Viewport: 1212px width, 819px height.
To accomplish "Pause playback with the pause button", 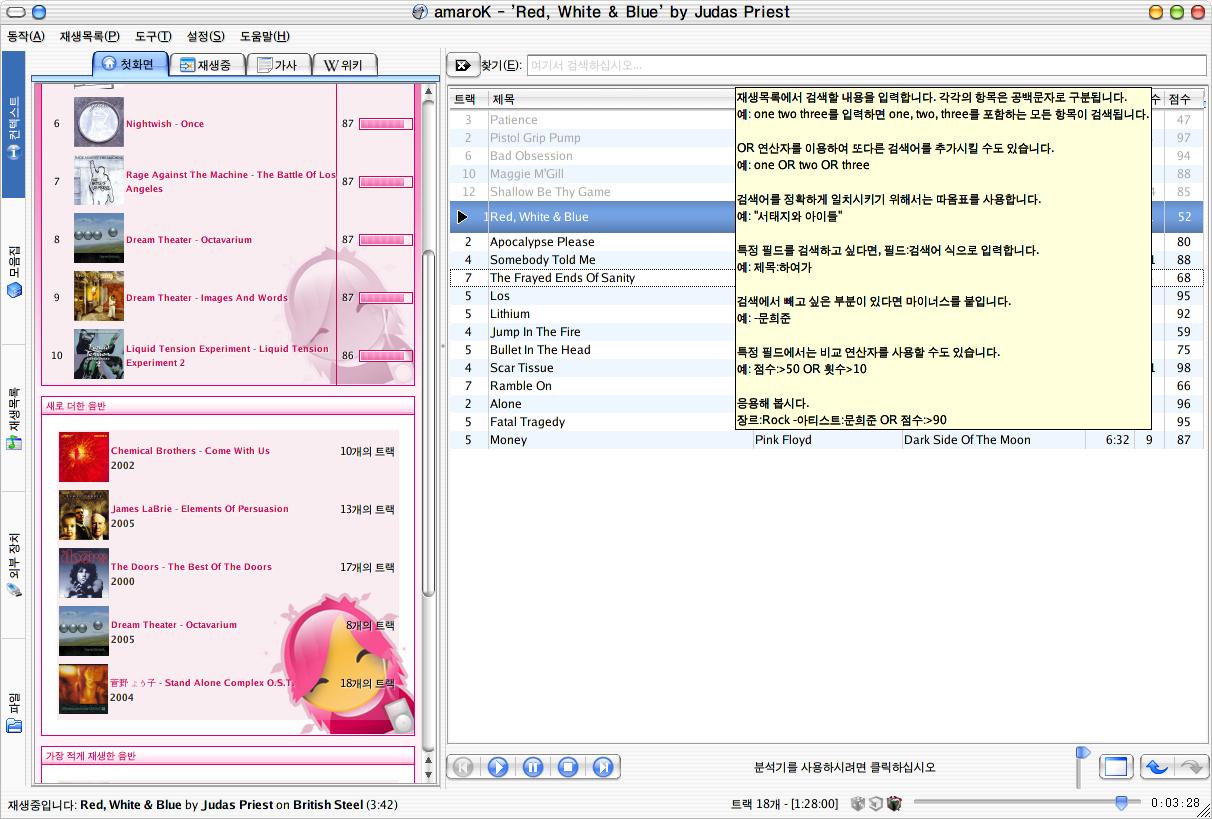I will [533, 767].
